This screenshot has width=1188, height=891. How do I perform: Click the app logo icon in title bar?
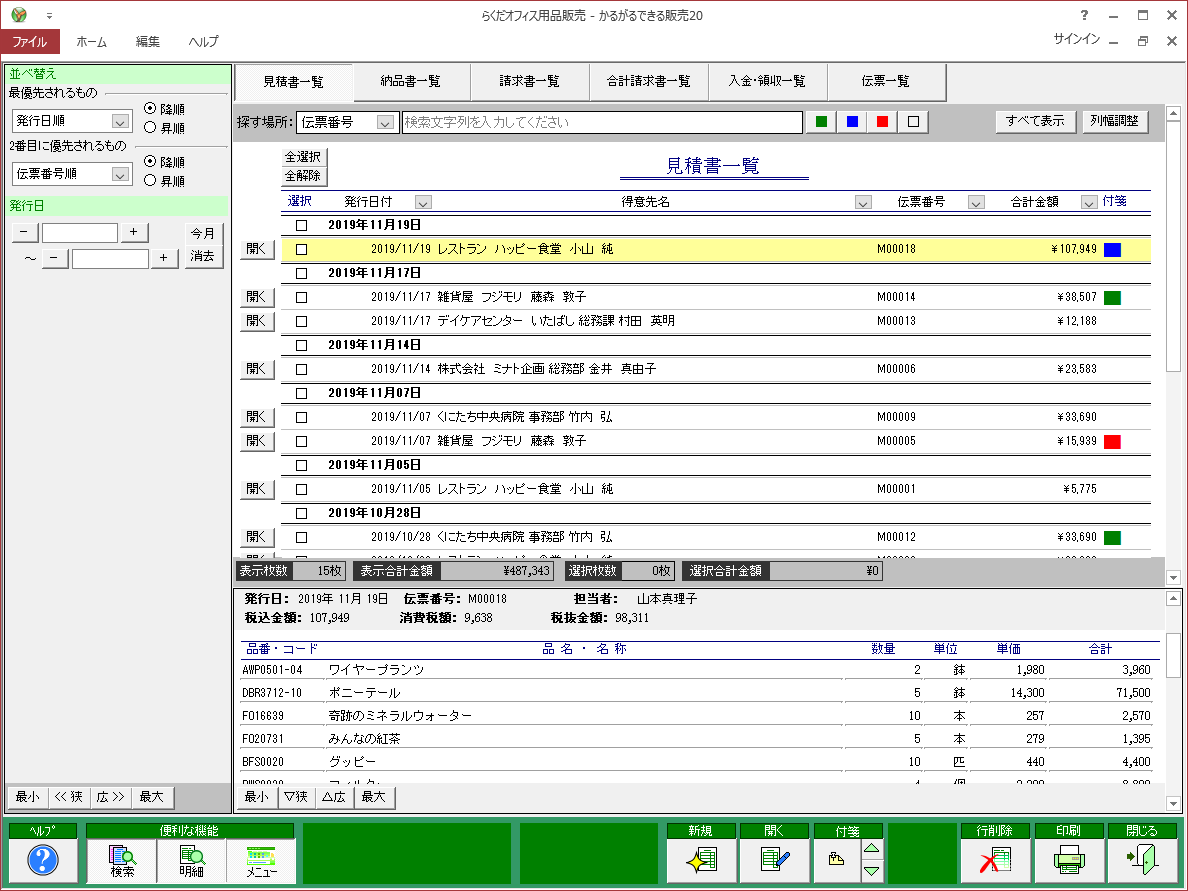[19, 14]
